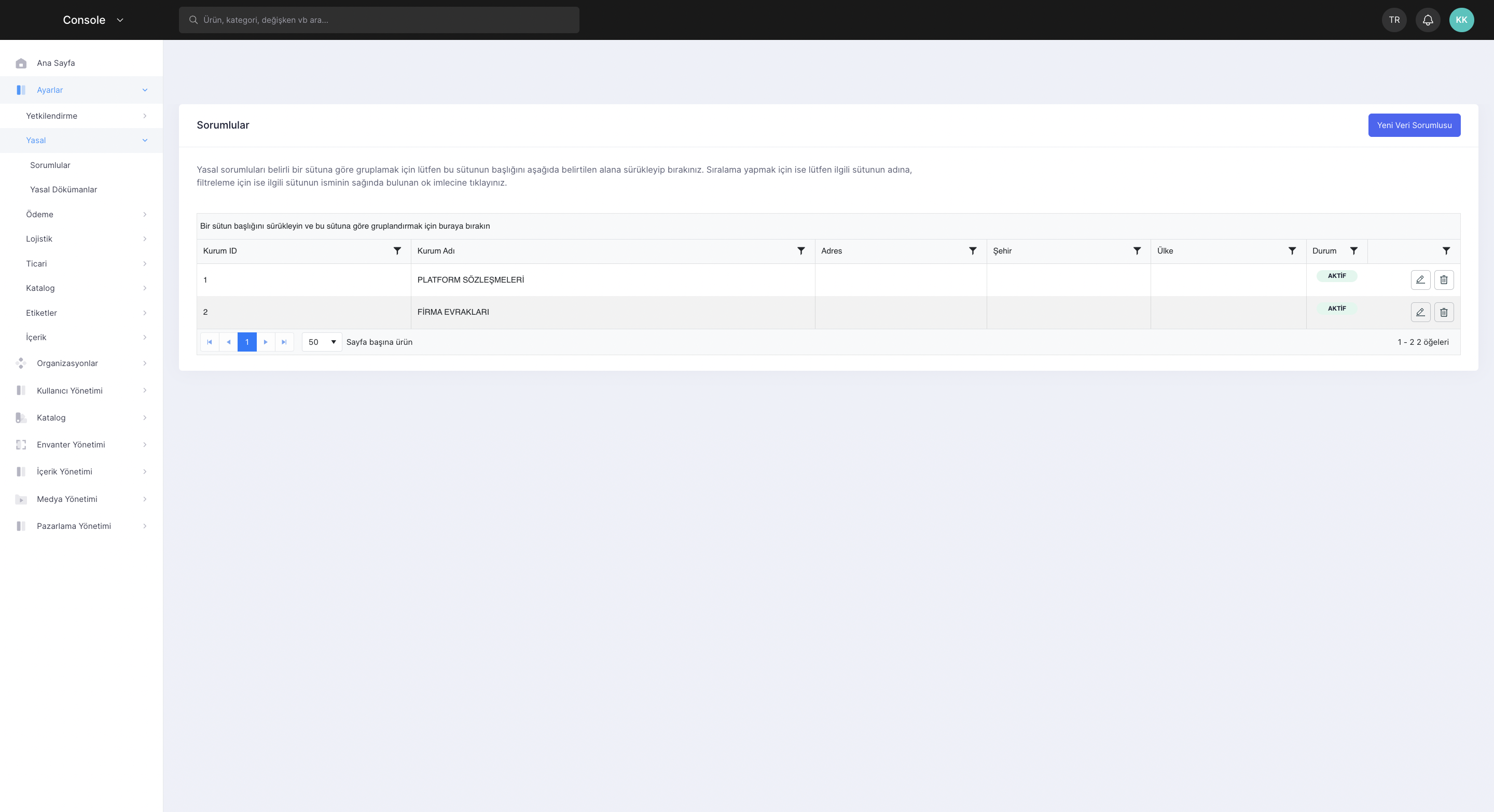This screenshot has width=1494, height=812.
Task: Select page 1 in pagination
Action: (247, 342)
